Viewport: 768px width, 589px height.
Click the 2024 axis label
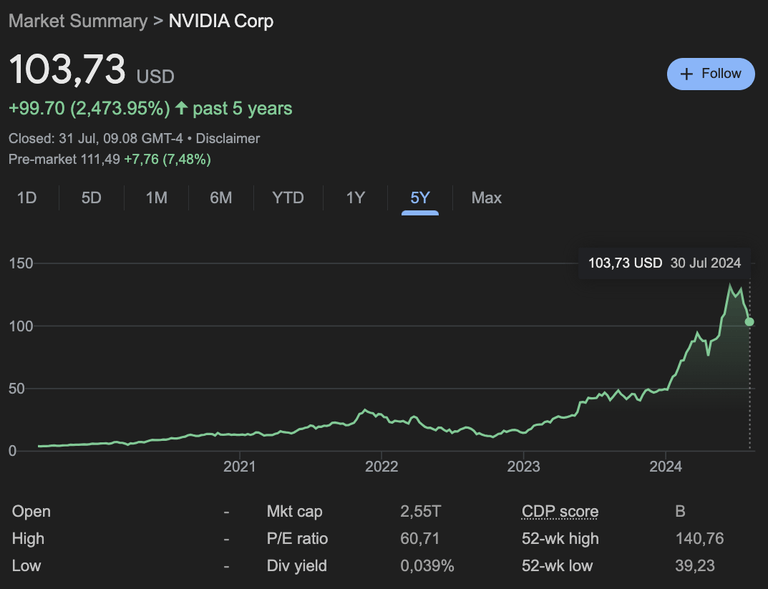coord(666,466)
